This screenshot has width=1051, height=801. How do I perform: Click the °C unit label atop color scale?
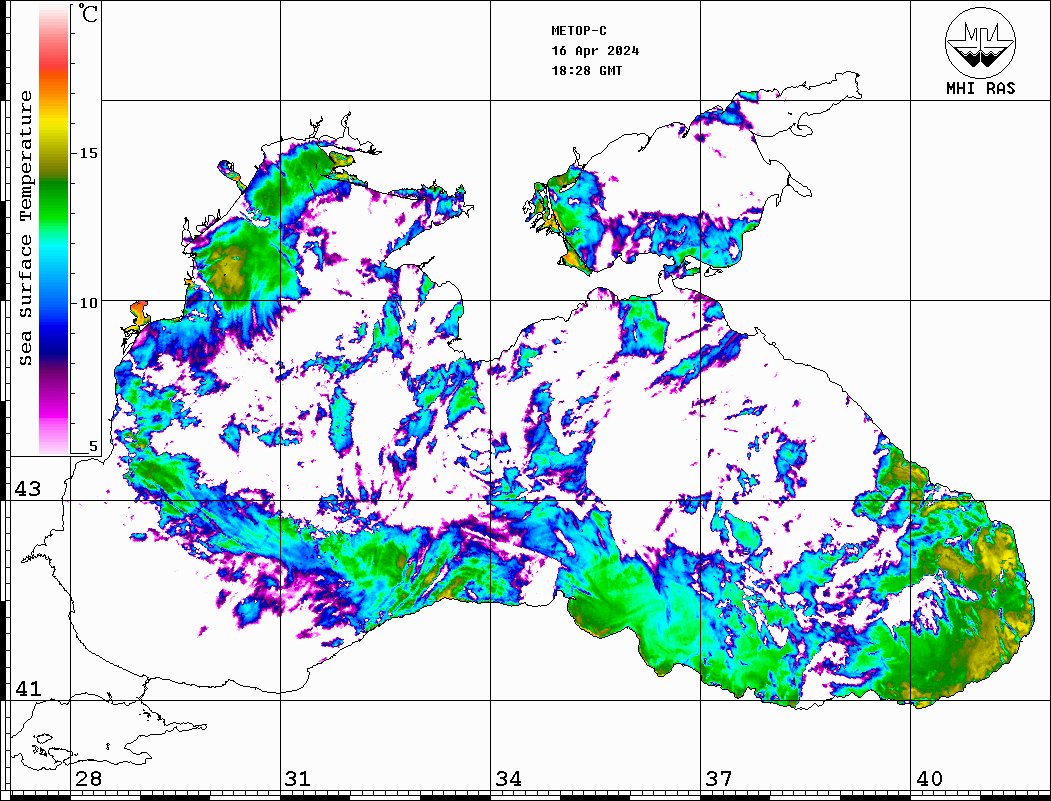[x=89, y=14]
